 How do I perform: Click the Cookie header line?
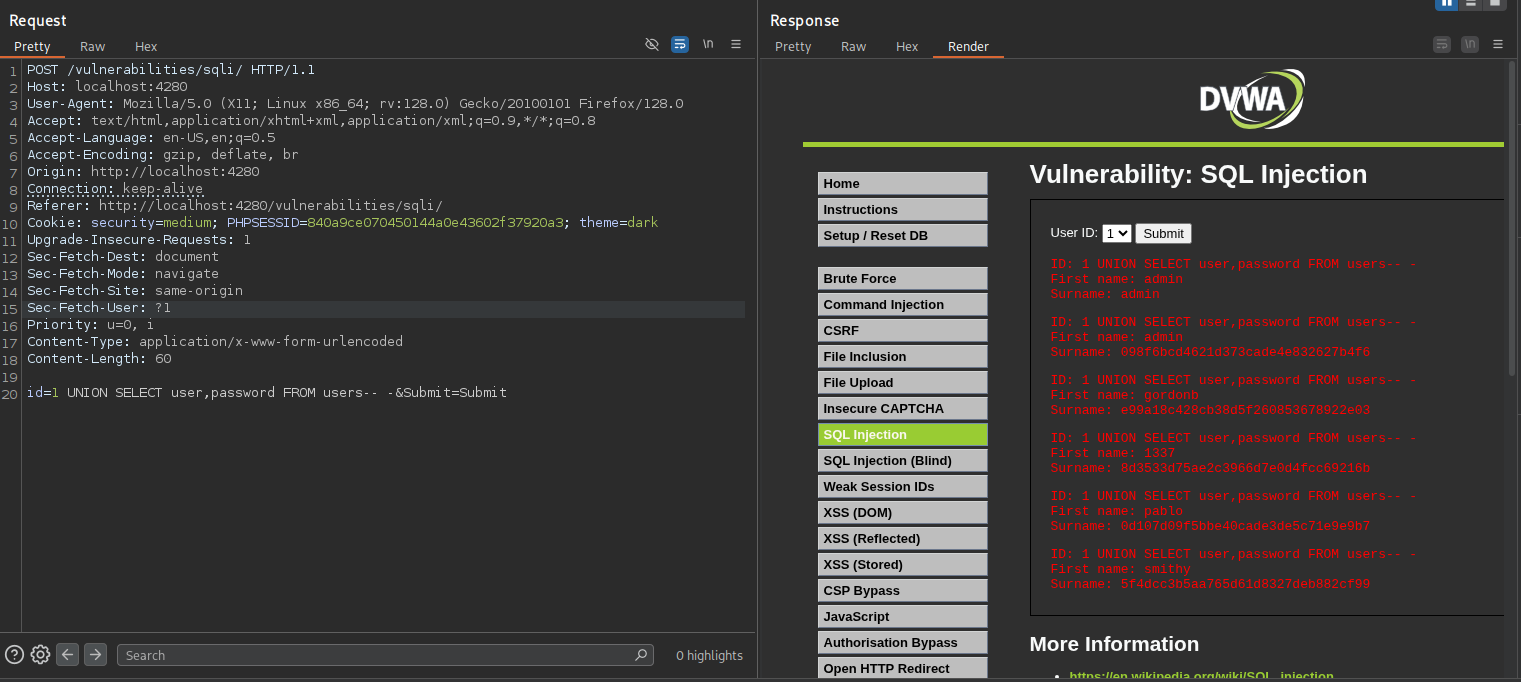342,223
